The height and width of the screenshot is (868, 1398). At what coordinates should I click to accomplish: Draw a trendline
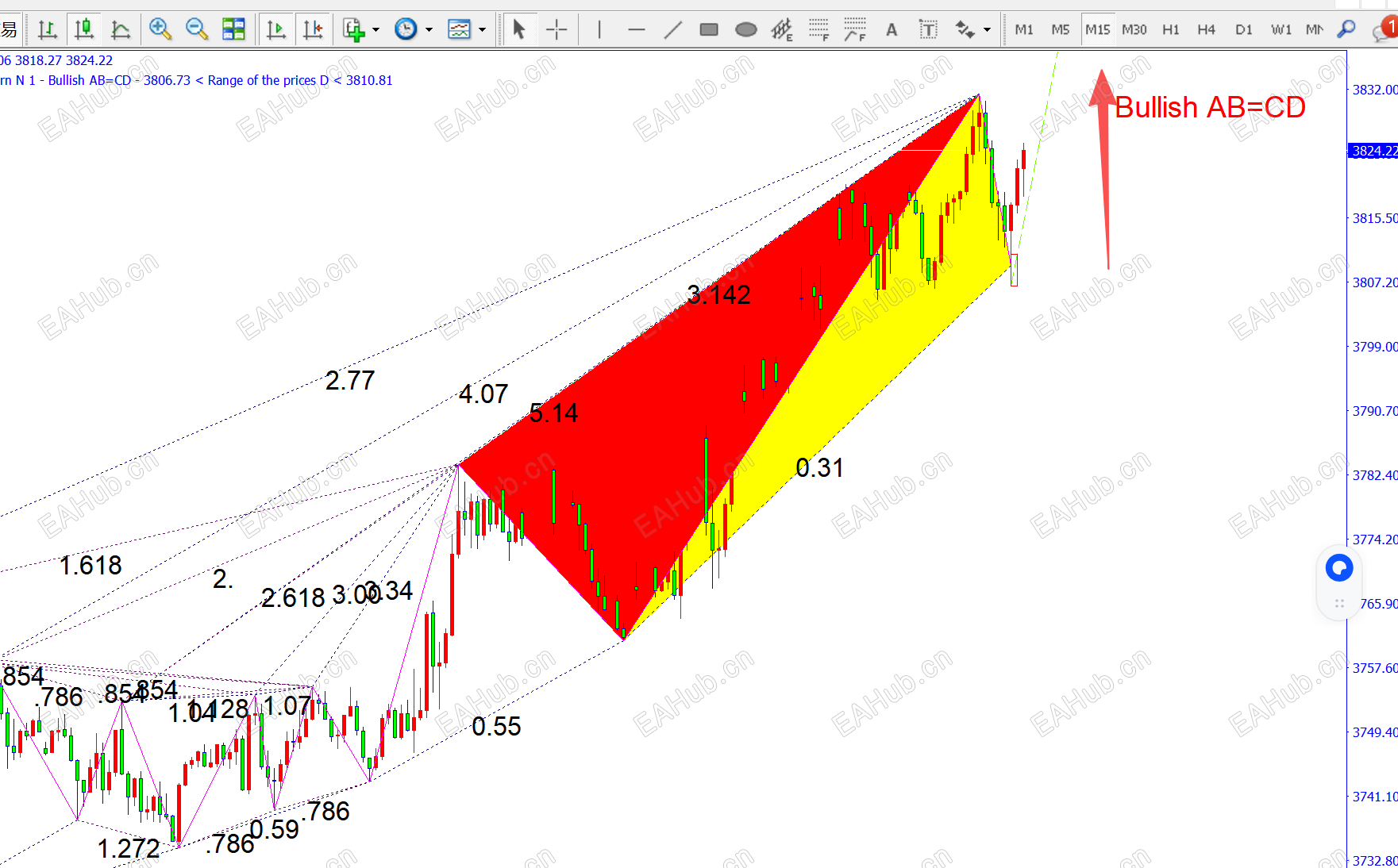tap(672, 30)
